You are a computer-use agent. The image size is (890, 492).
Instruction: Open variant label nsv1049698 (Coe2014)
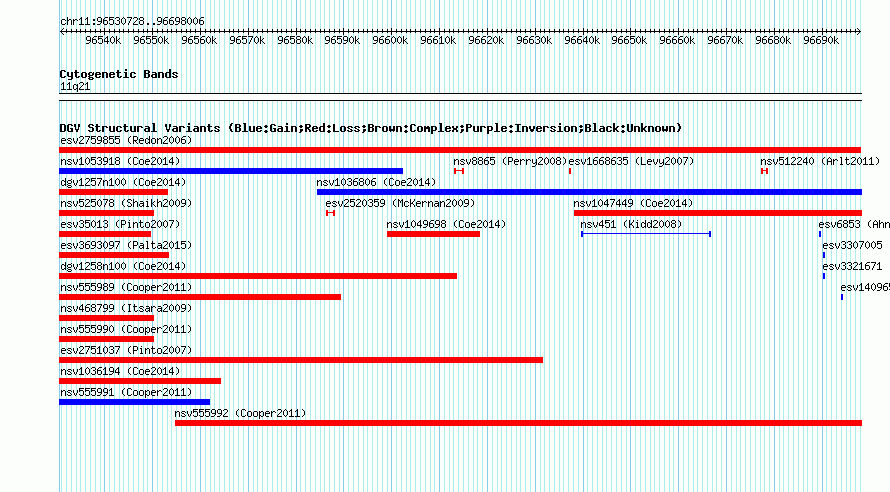point(446,224)
